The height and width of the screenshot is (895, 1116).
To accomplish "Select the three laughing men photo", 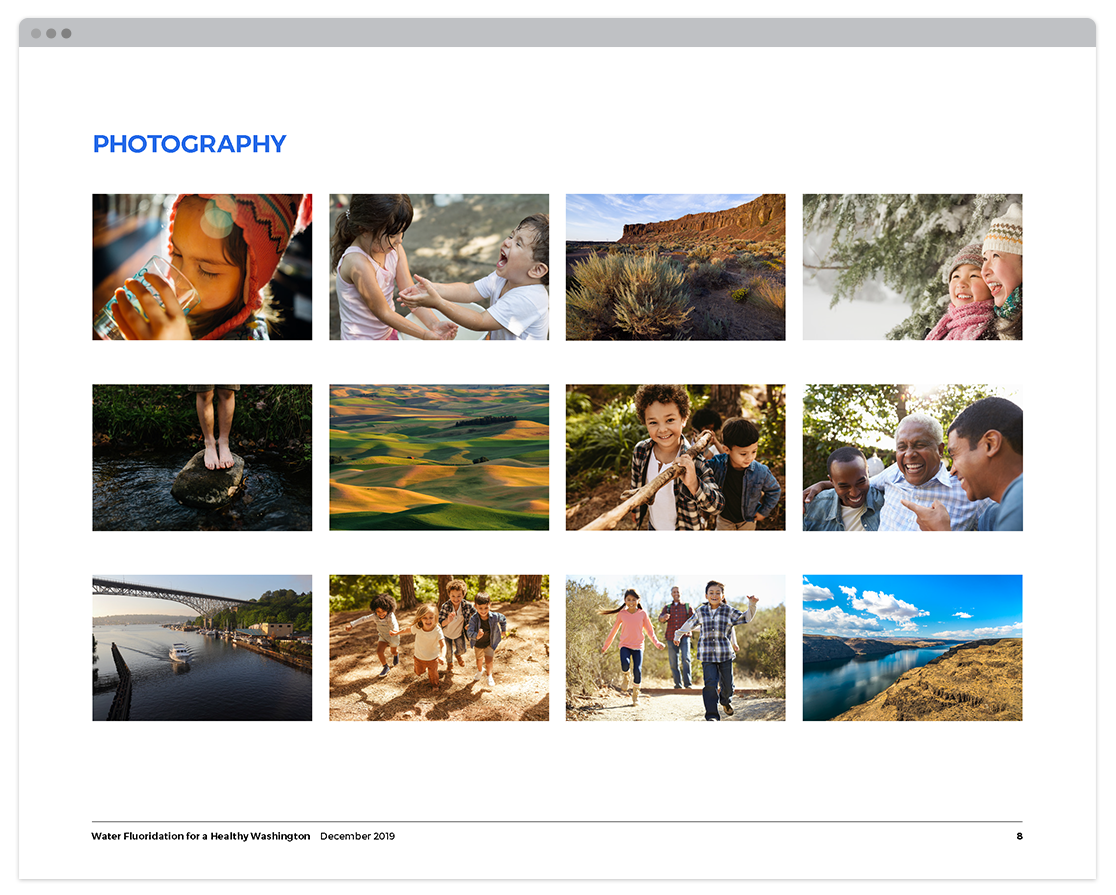I will pyautogui.click(x=912, y=457).
